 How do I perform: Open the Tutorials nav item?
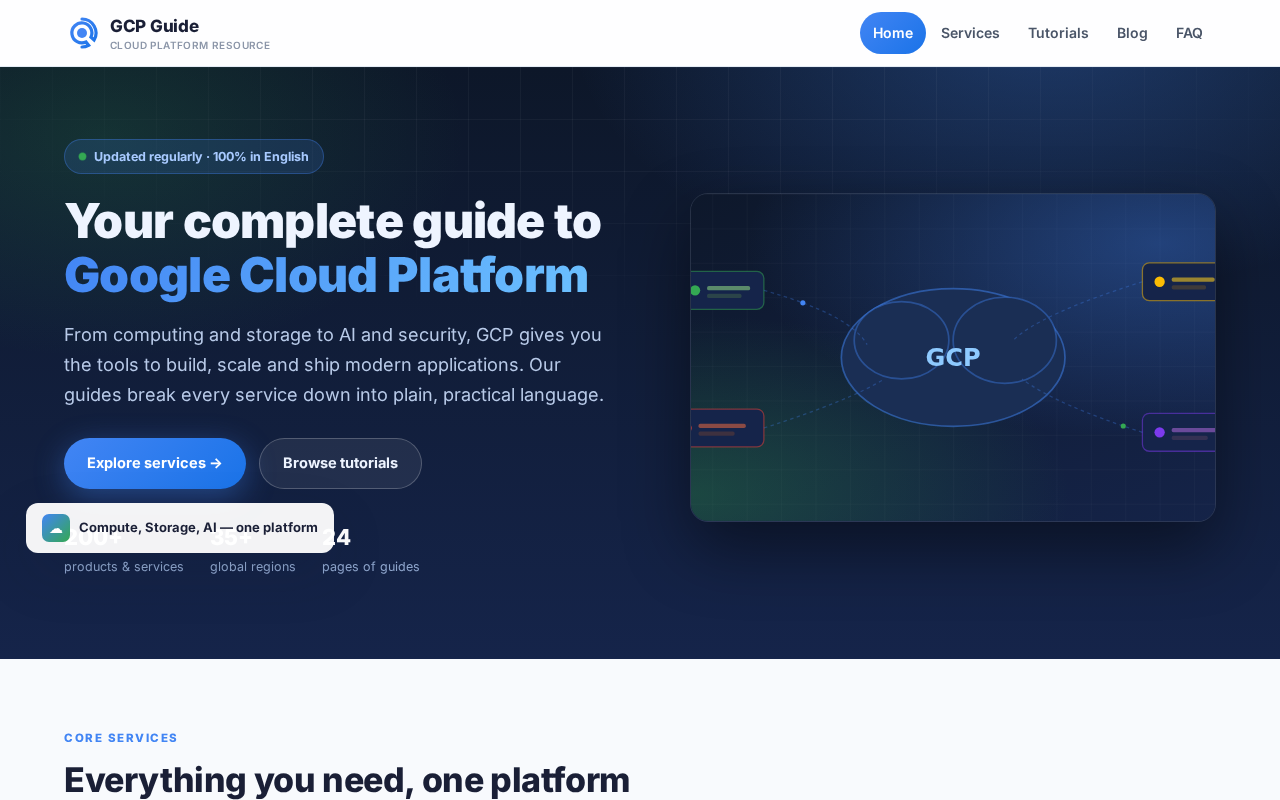tap(1058, 33)
